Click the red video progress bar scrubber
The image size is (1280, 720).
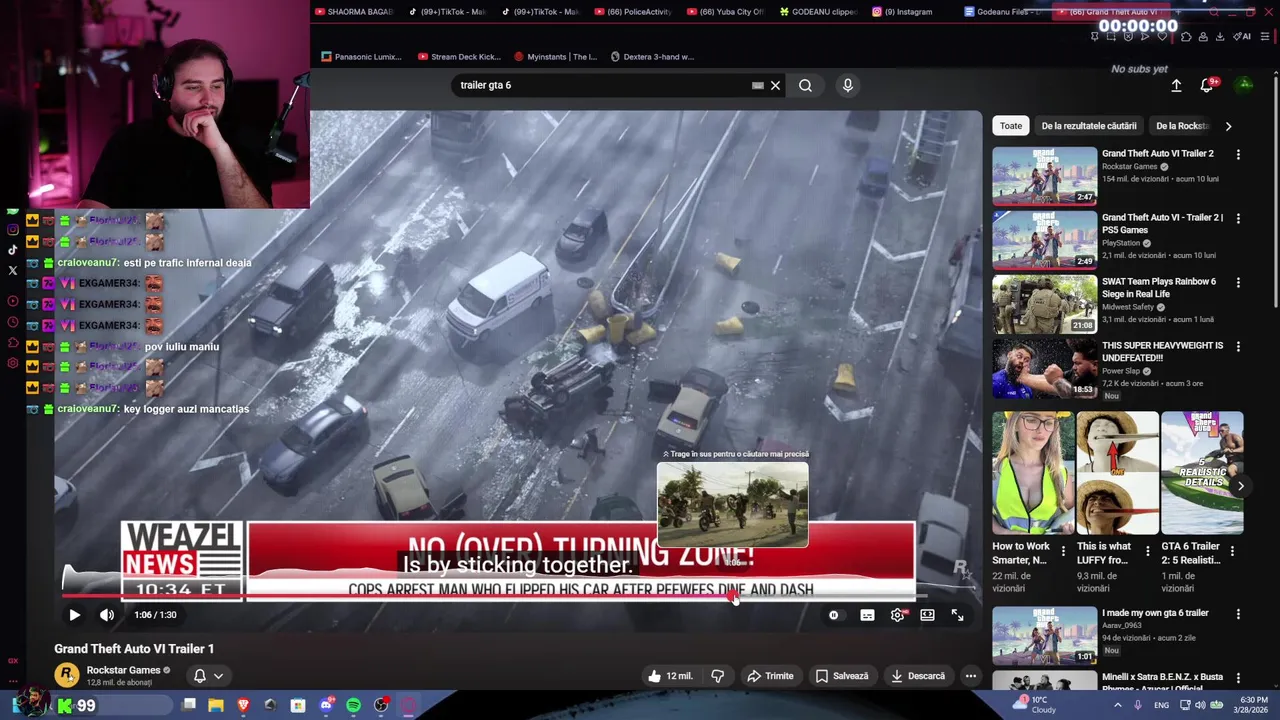[734, 597]
